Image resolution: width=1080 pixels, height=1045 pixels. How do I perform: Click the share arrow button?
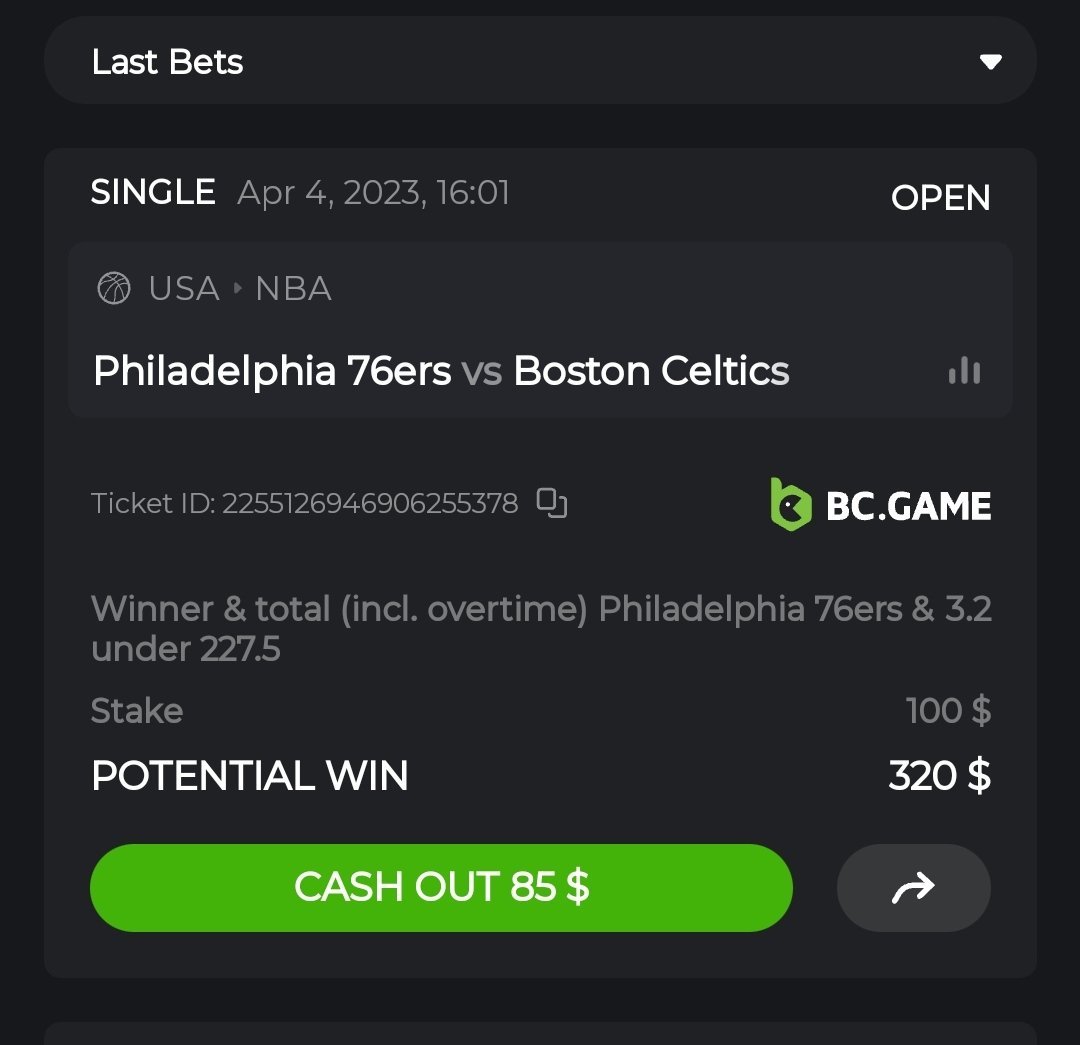pos(913,887)
